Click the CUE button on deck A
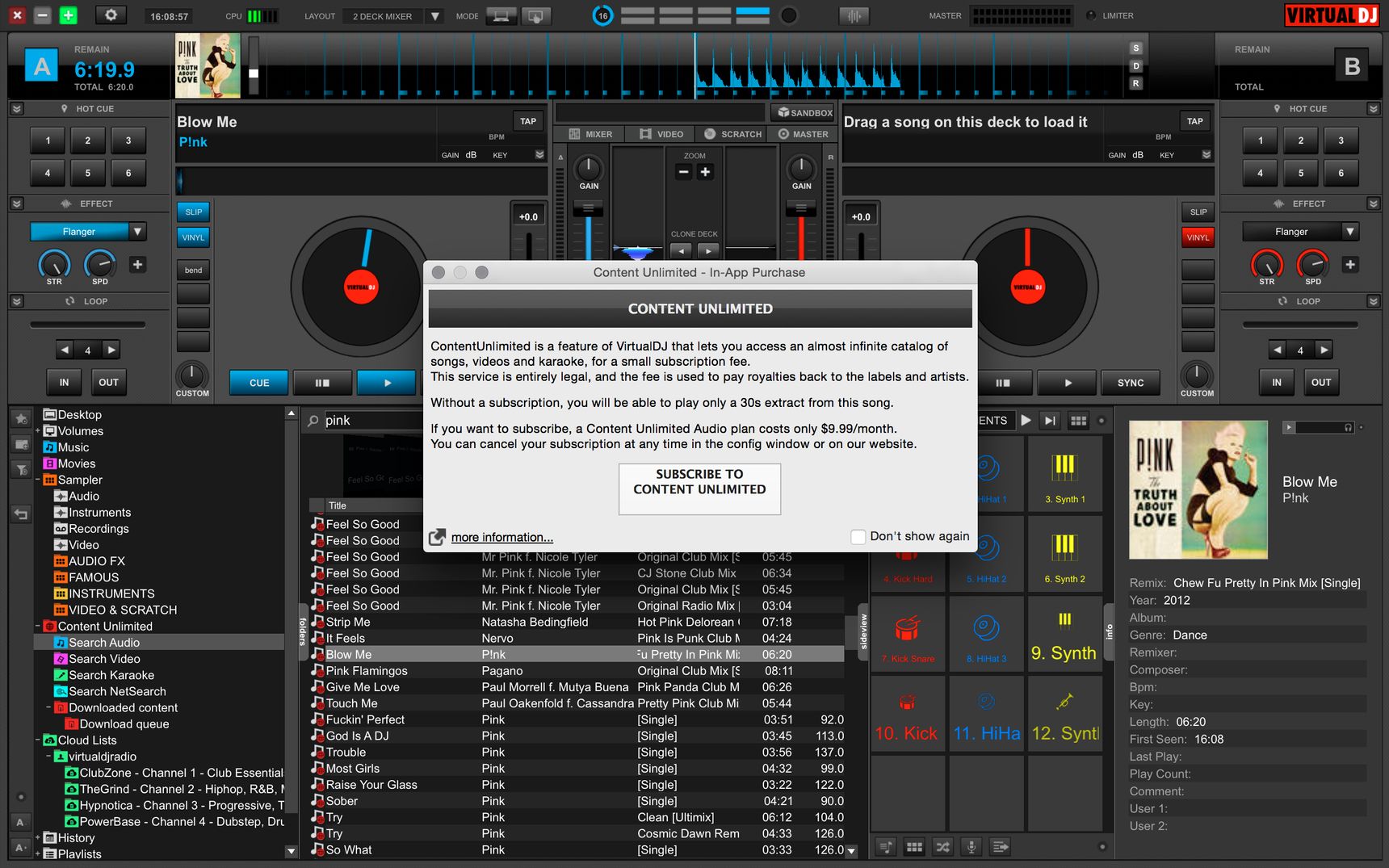This screenshot has height=868, width=1389. [x=259, y=383]
